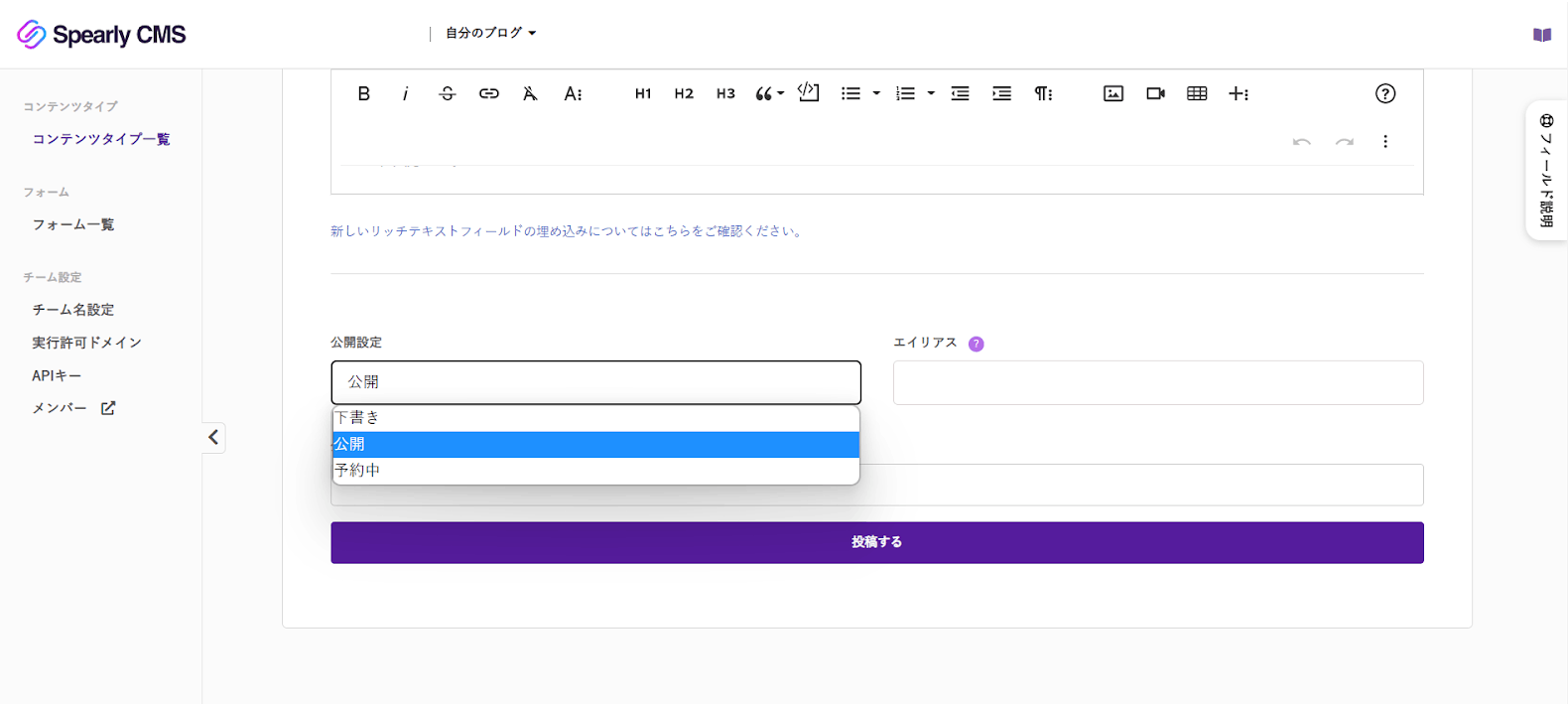This screenshot has height=704, width=1568.
Task: Collapse the left sidebar
Action: pyautogui.click(x=213, y=437)
